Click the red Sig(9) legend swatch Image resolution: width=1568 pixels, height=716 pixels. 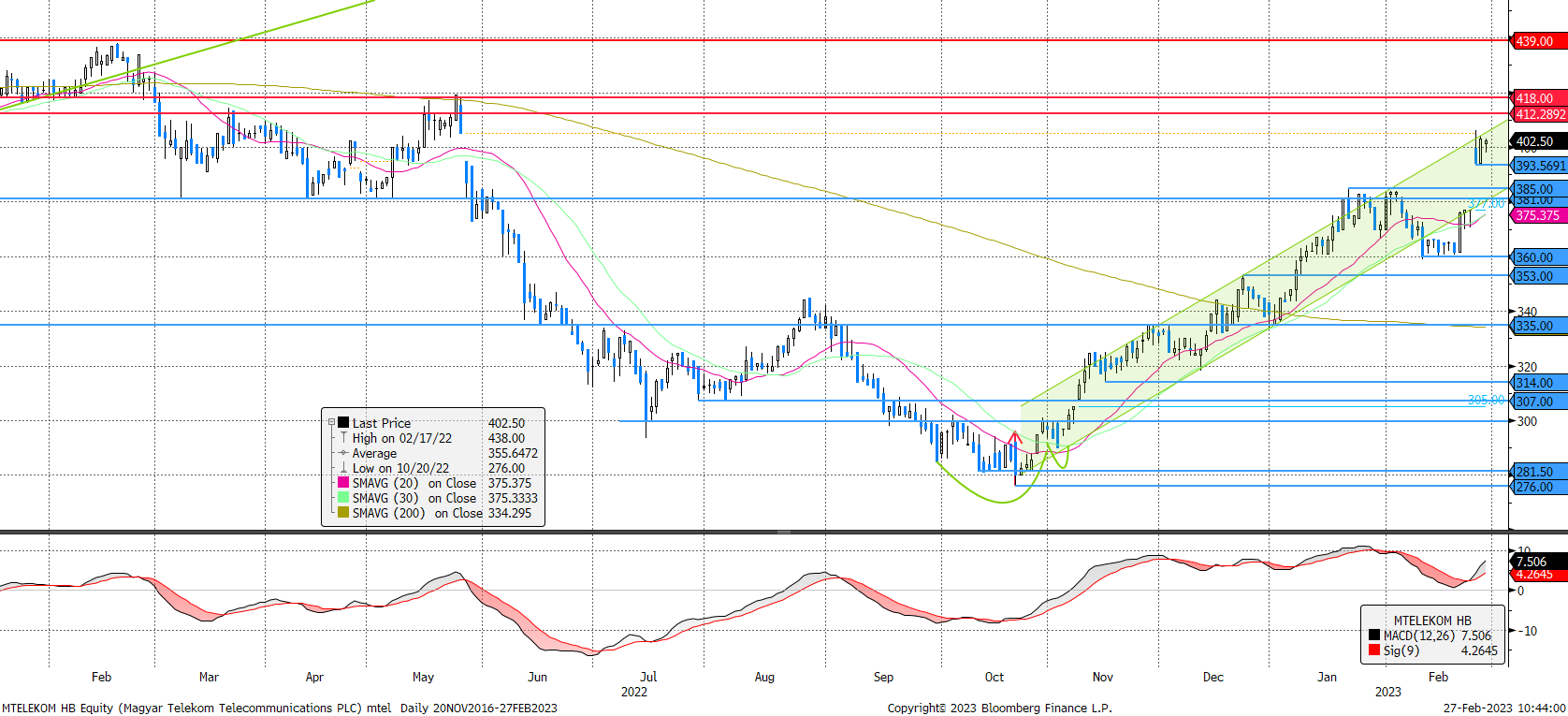coord(1374,650)
